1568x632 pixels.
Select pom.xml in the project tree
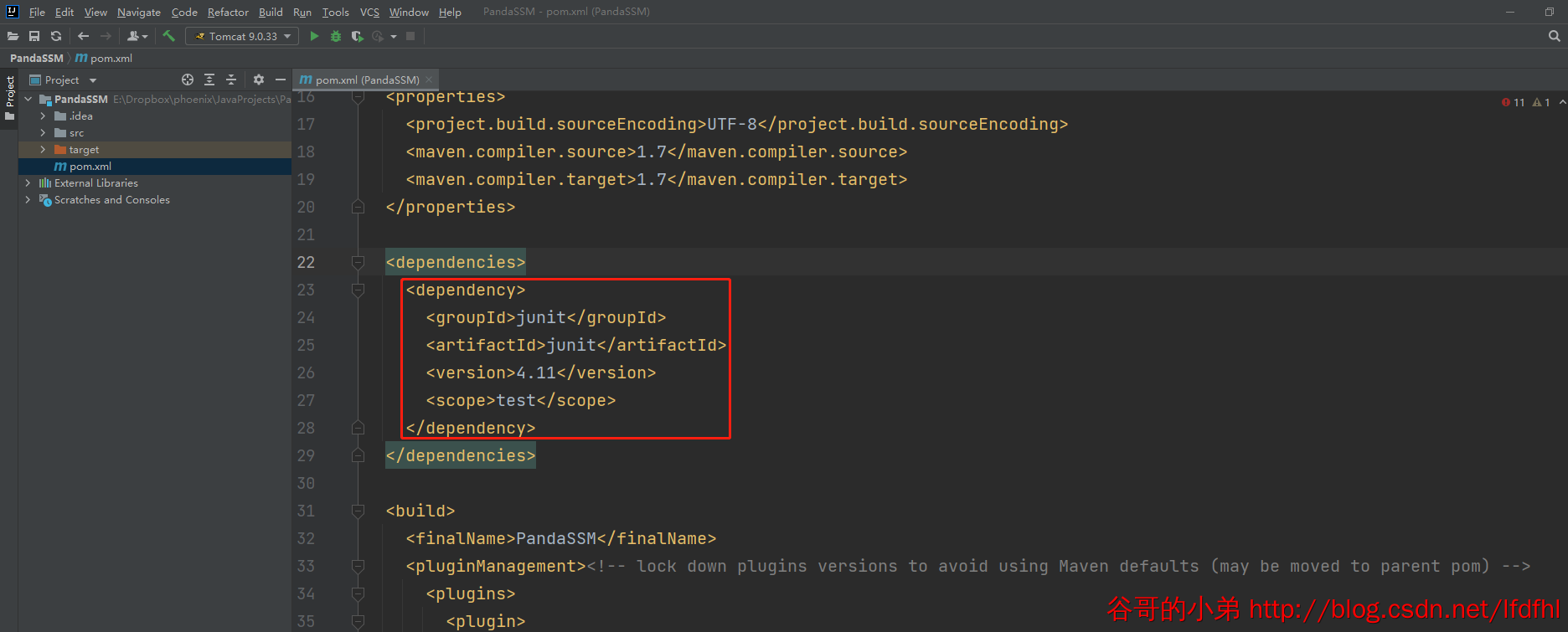[155, 166]
